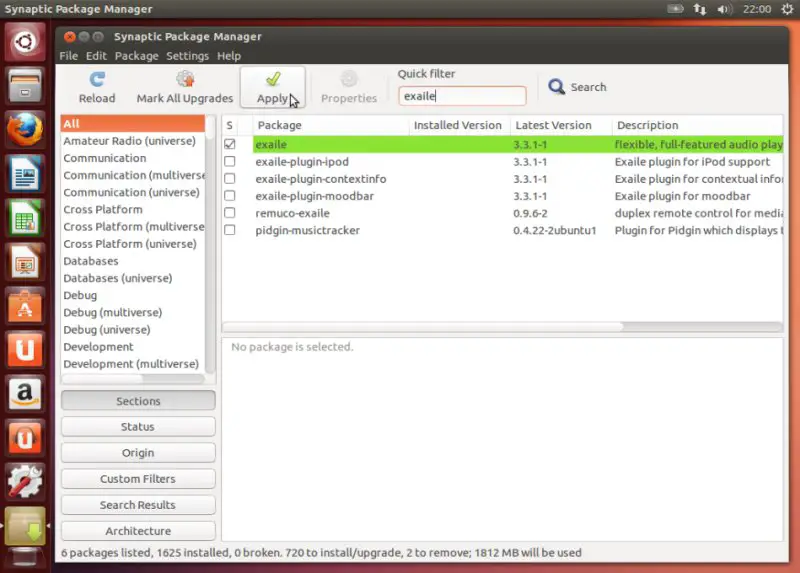Sort by Installed Version column header

coord(459,125)
